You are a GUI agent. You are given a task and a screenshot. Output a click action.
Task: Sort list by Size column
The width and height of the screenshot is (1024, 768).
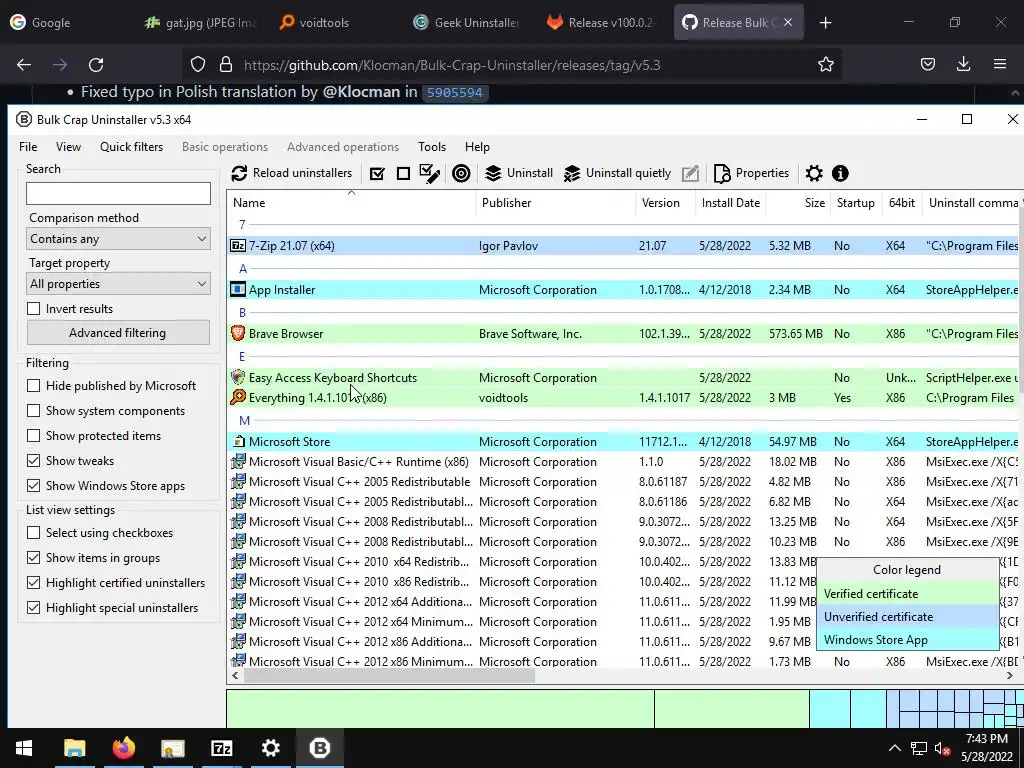798,203
